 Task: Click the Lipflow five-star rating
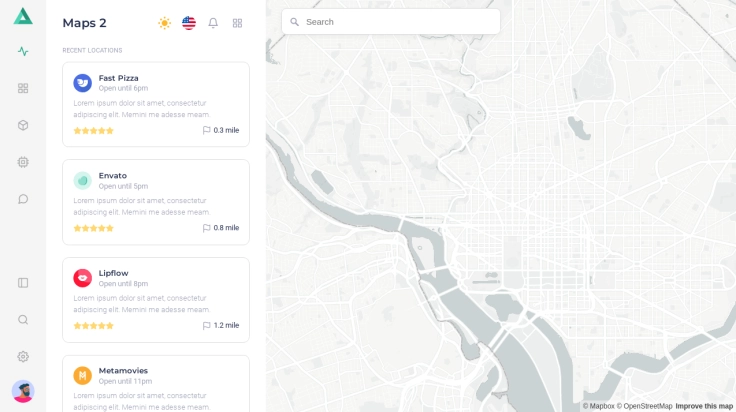[x=93, y=326]
